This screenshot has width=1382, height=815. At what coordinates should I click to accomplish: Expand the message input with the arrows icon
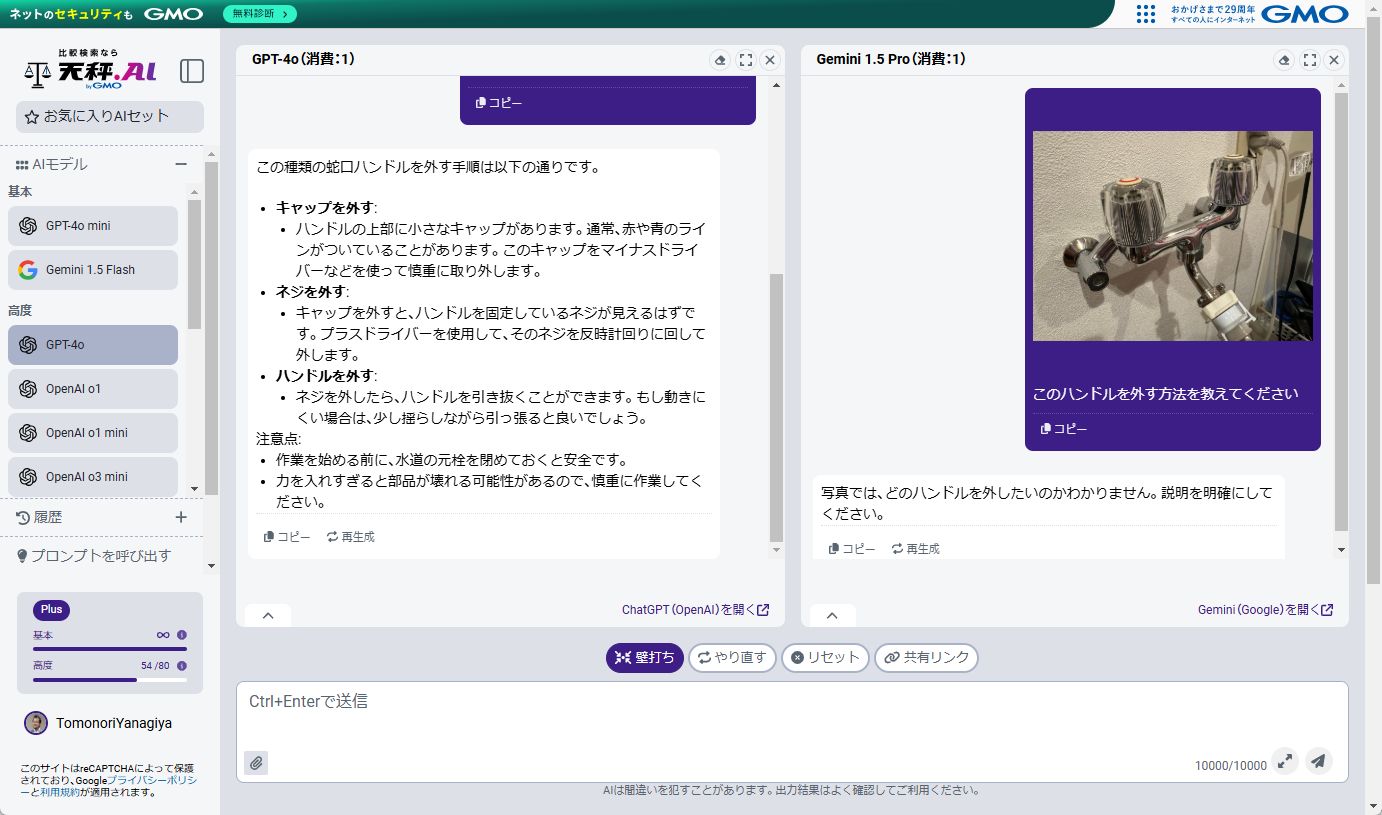pos(1285,761)
